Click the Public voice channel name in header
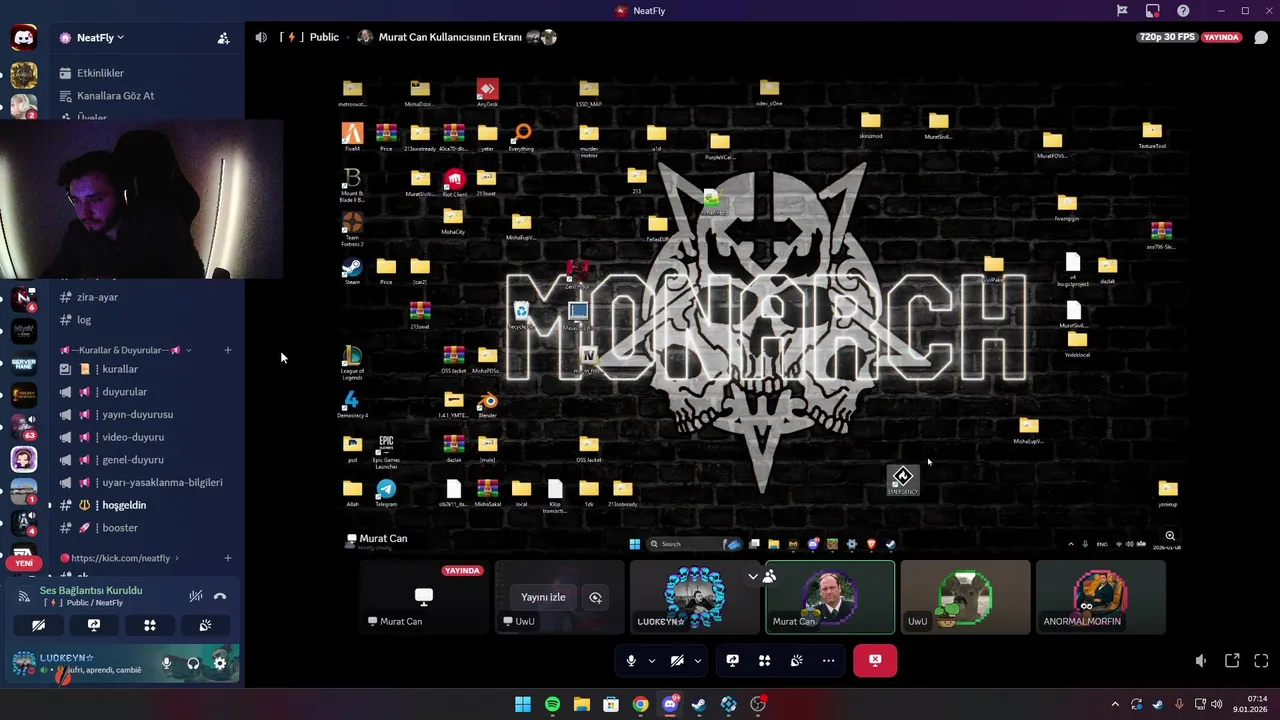This screenshot has width=1280, height=720. pyautogui.click(x=324, y=37)
